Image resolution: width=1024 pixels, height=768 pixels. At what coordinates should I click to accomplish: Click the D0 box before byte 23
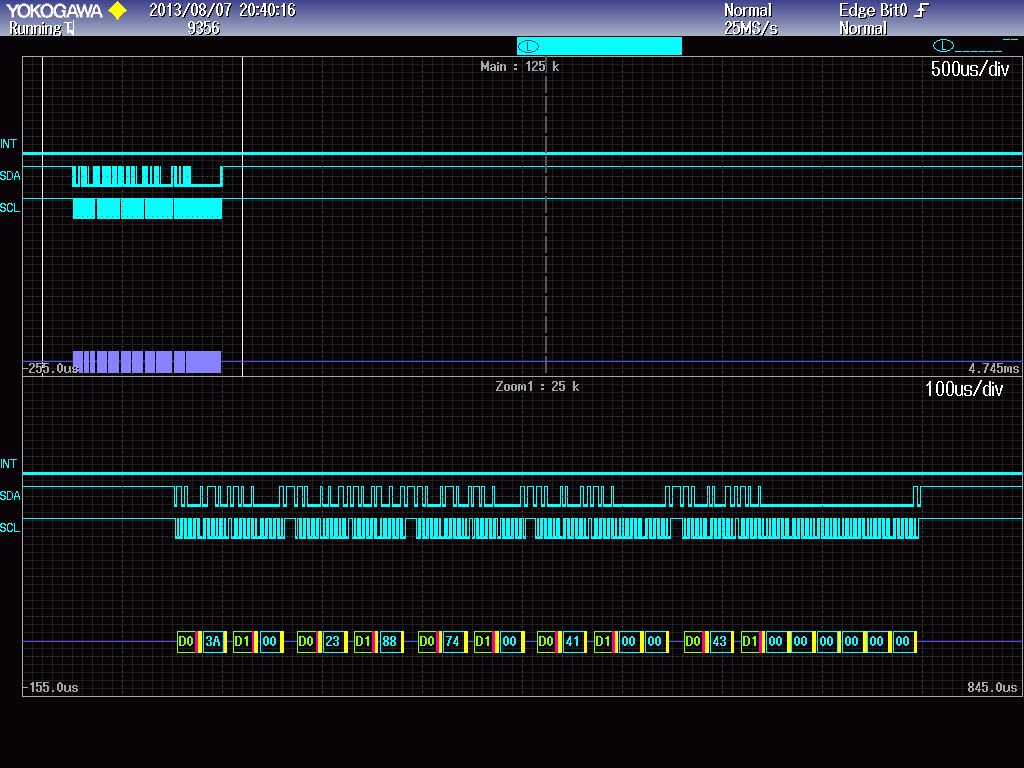306,641
